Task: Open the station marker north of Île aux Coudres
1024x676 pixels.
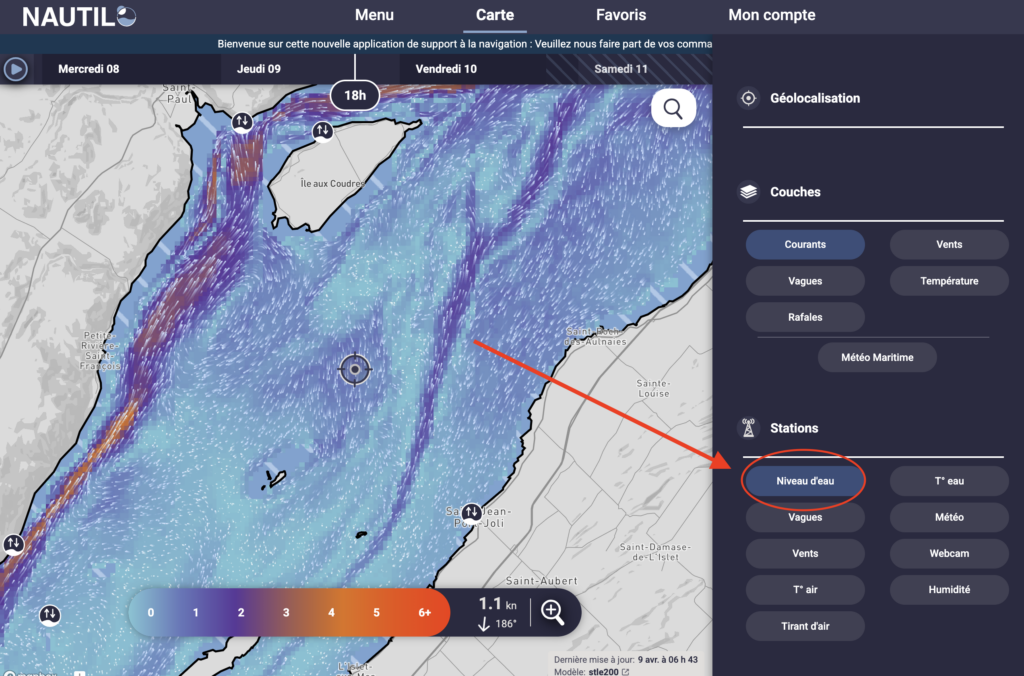Action: click(x=322, y=130)
